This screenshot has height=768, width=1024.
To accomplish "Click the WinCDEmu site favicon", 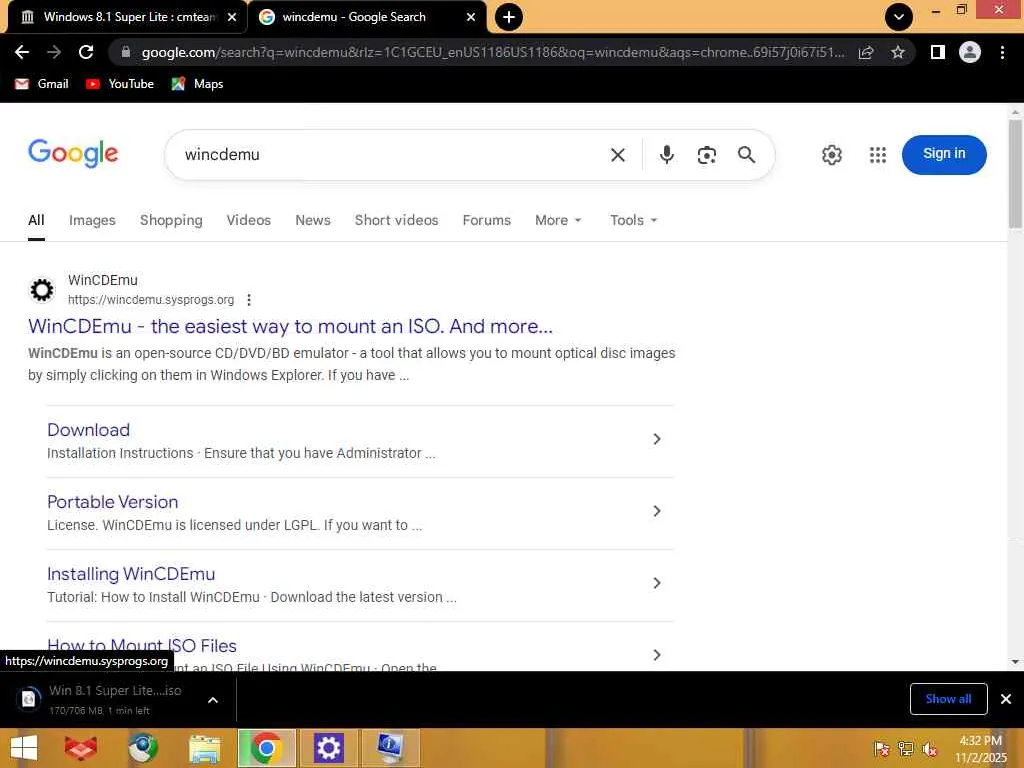I will pyautogui.click(x=42, y=289).
